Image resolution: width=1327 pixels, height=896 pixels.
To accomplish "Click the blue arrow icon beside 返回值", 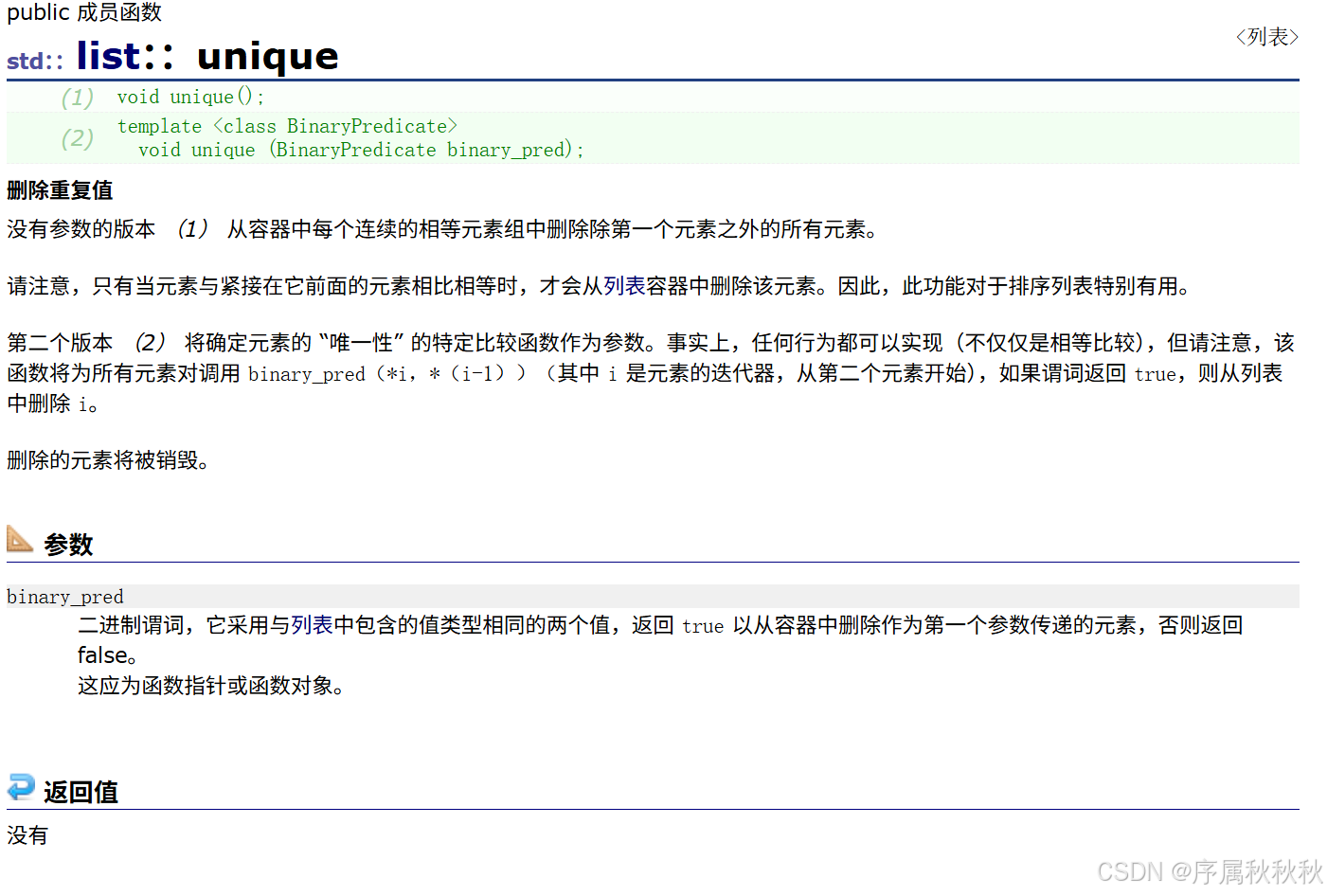I will coord(19,787).
